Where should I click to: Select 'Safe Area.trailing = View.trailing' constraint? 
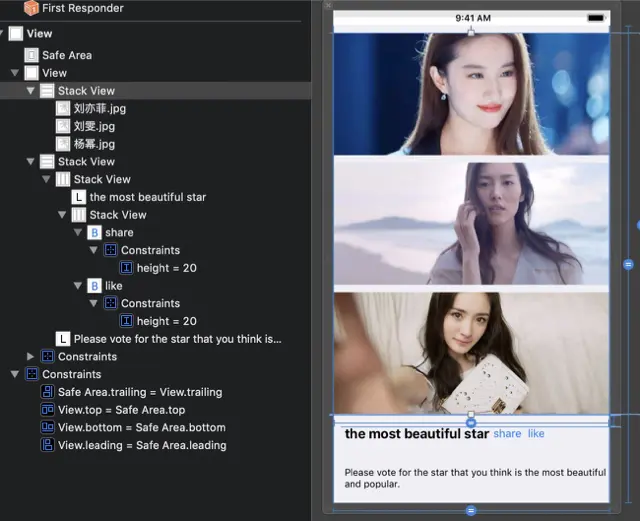(140, 392)
